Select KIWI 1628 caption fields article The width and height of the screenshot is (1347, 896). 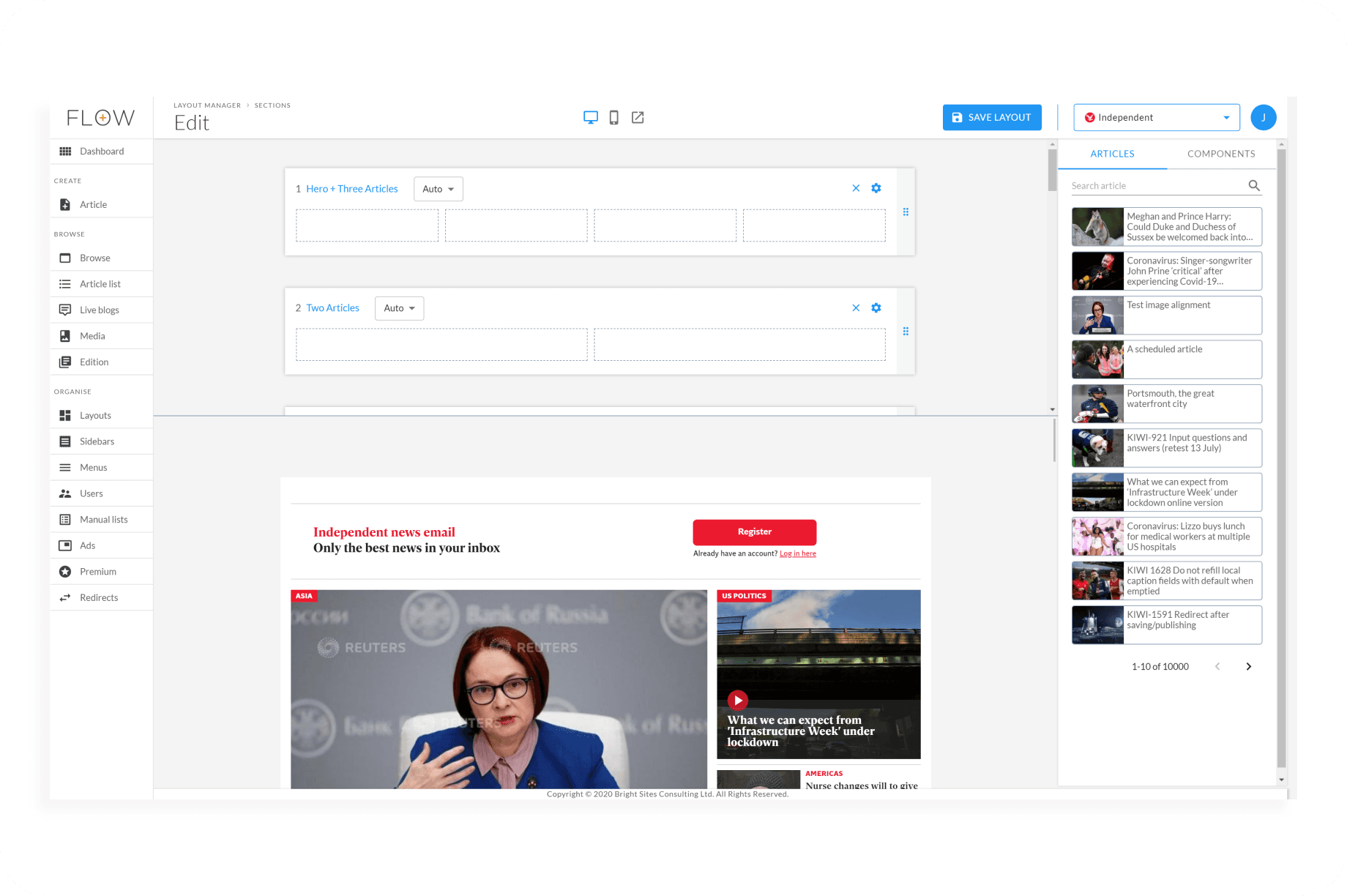click(1167, 581)
